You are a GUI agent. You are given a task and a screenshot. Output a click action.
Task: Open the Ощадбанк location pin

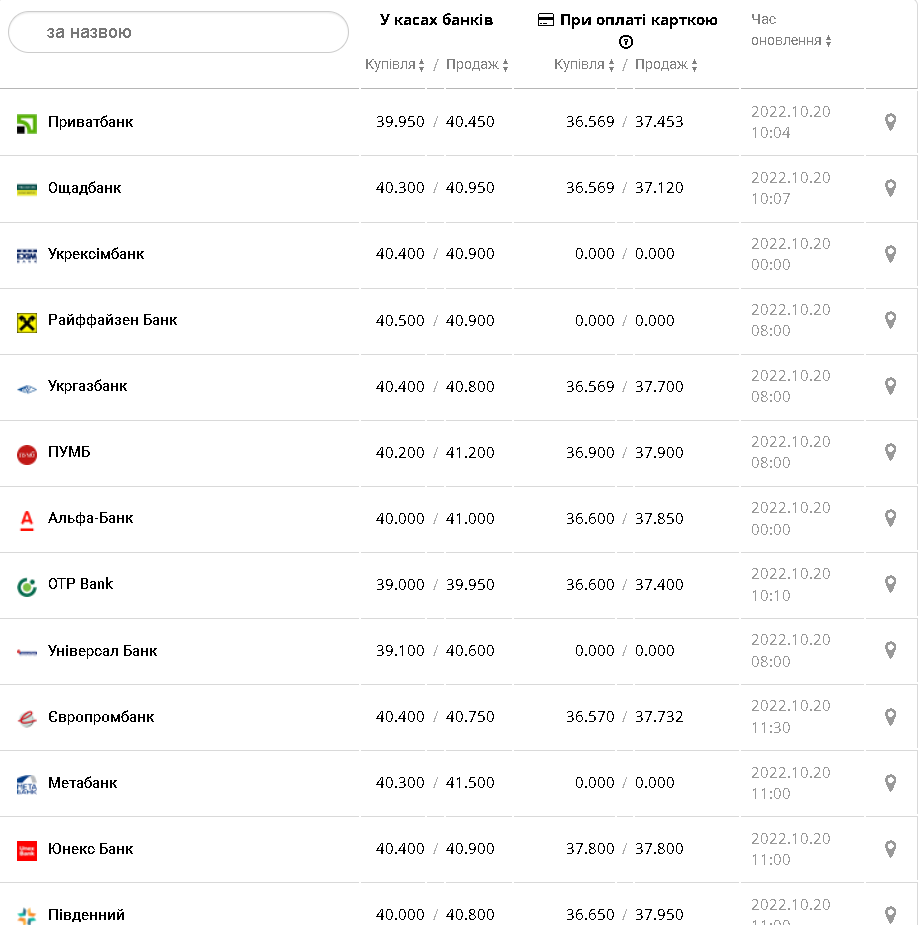click(x=890, y=188)
